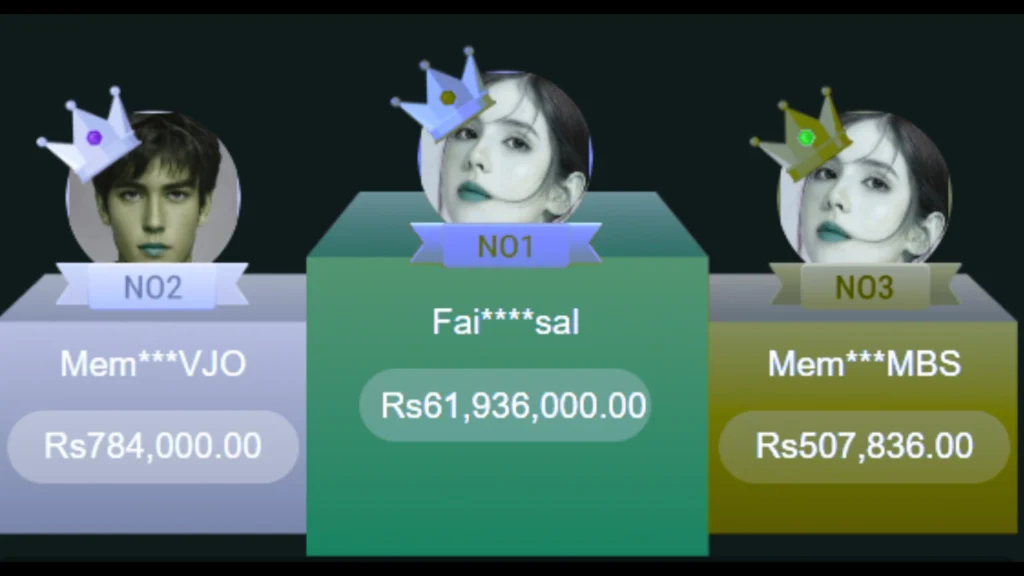Select the NO1 rank ribbon badge
Screen dimensions: 1024x576
[505, 246]
